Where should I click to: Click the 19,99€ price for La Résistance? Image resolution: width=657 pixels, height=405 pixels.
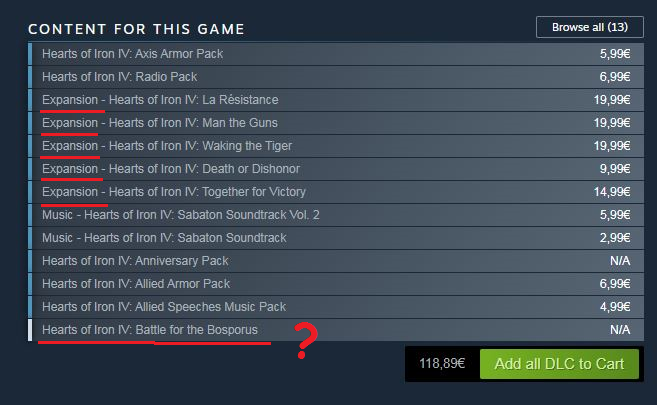[612, 100]
